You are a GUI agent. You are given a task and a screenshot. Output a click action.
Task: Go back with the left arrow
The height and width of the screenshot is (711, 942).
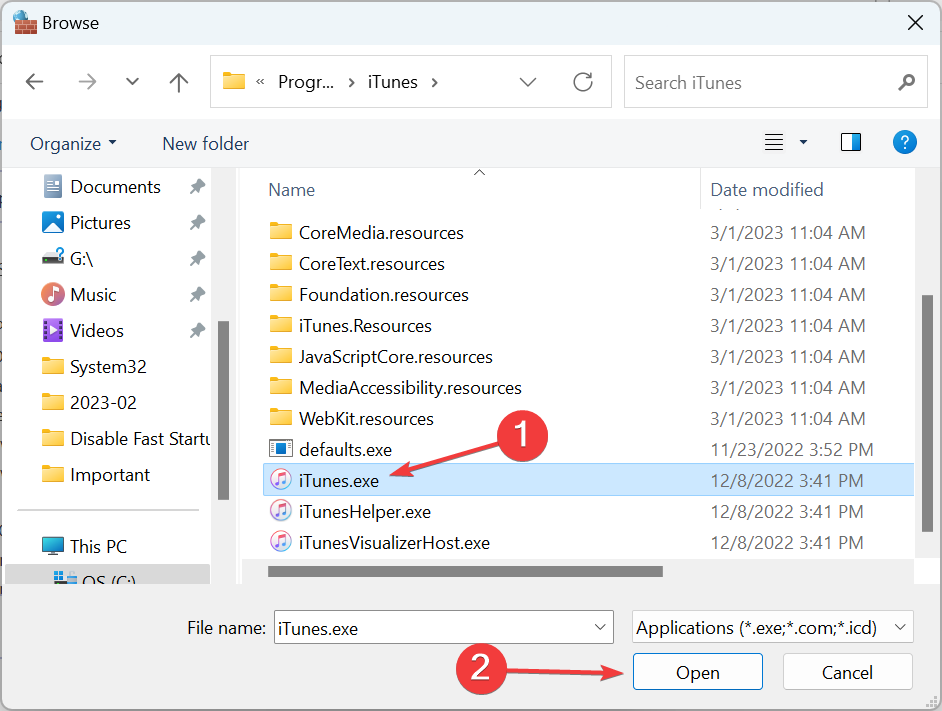point(34,82)
